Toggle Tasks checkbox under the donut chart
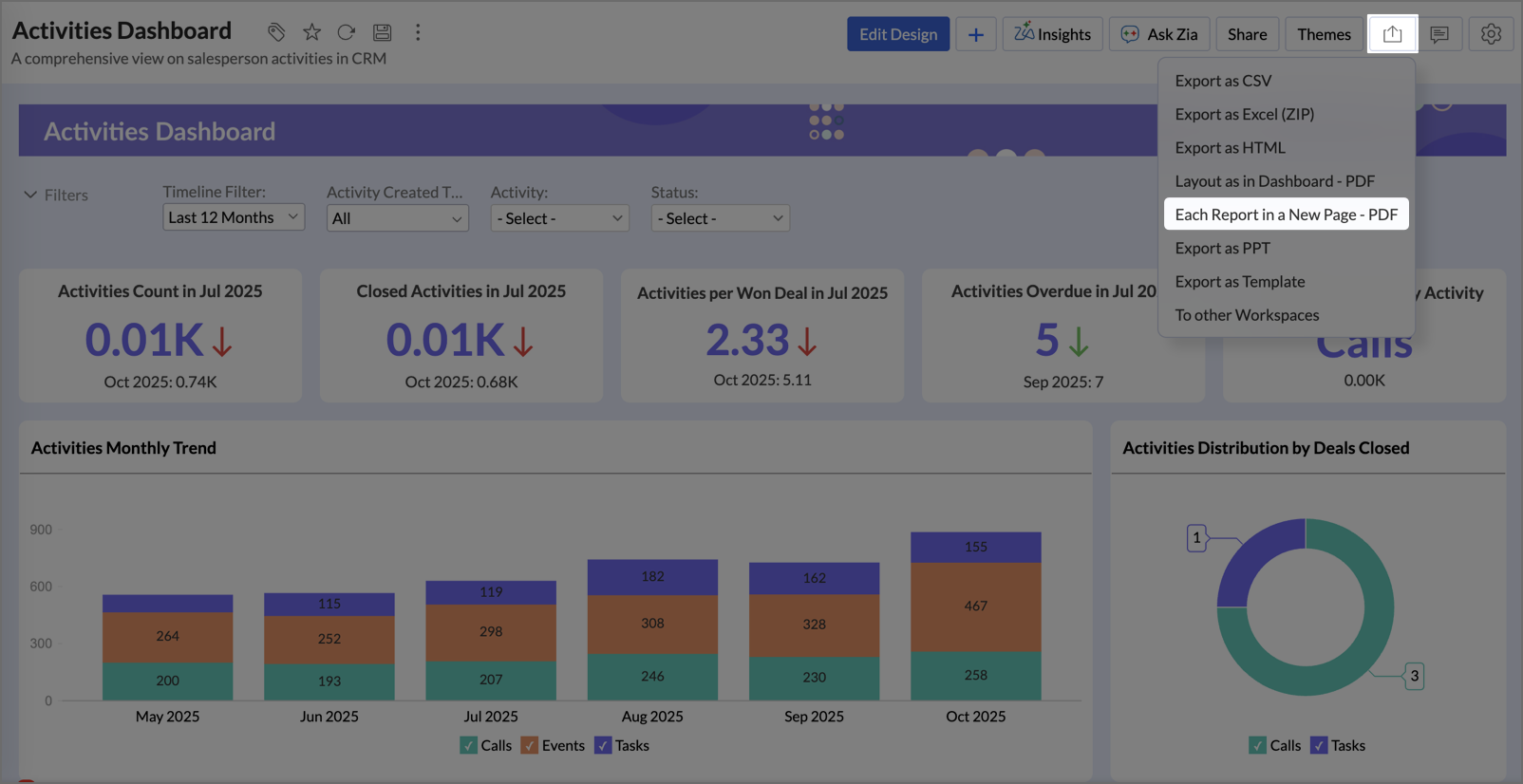1523x784 pixels. [1319, 745]
